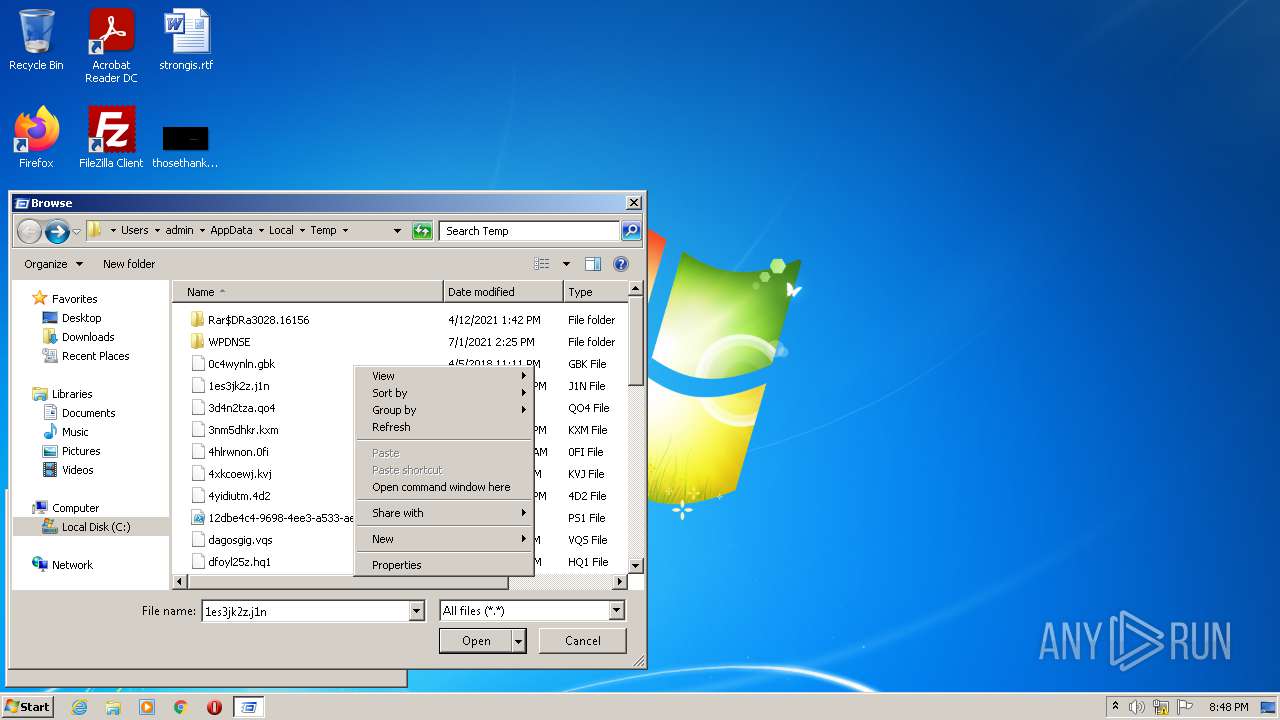
Task: Show the preview pane
Action: click(x=593, y=264)
